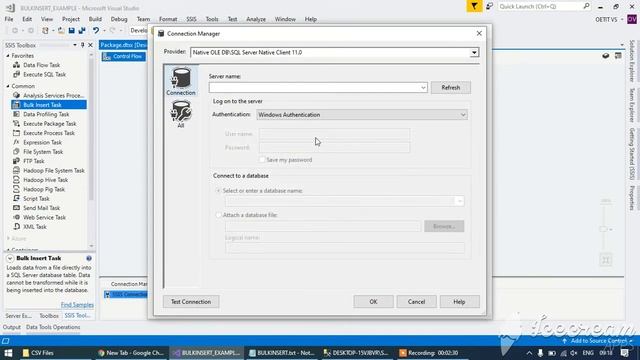The image size is (640, 360).
Task: Collapse the Favorites toolbox group
Action: click(x=8, y=56)
